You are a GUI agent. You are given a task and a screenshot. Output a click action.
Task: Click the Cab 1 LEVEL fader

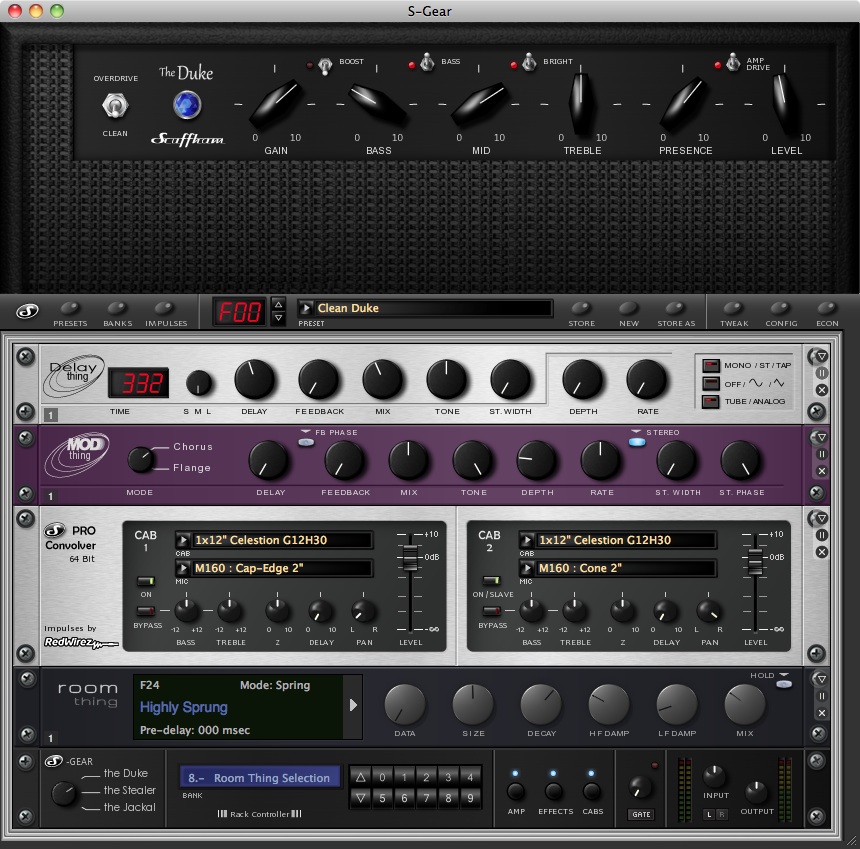pyautogui.click(x=410, y=558)
